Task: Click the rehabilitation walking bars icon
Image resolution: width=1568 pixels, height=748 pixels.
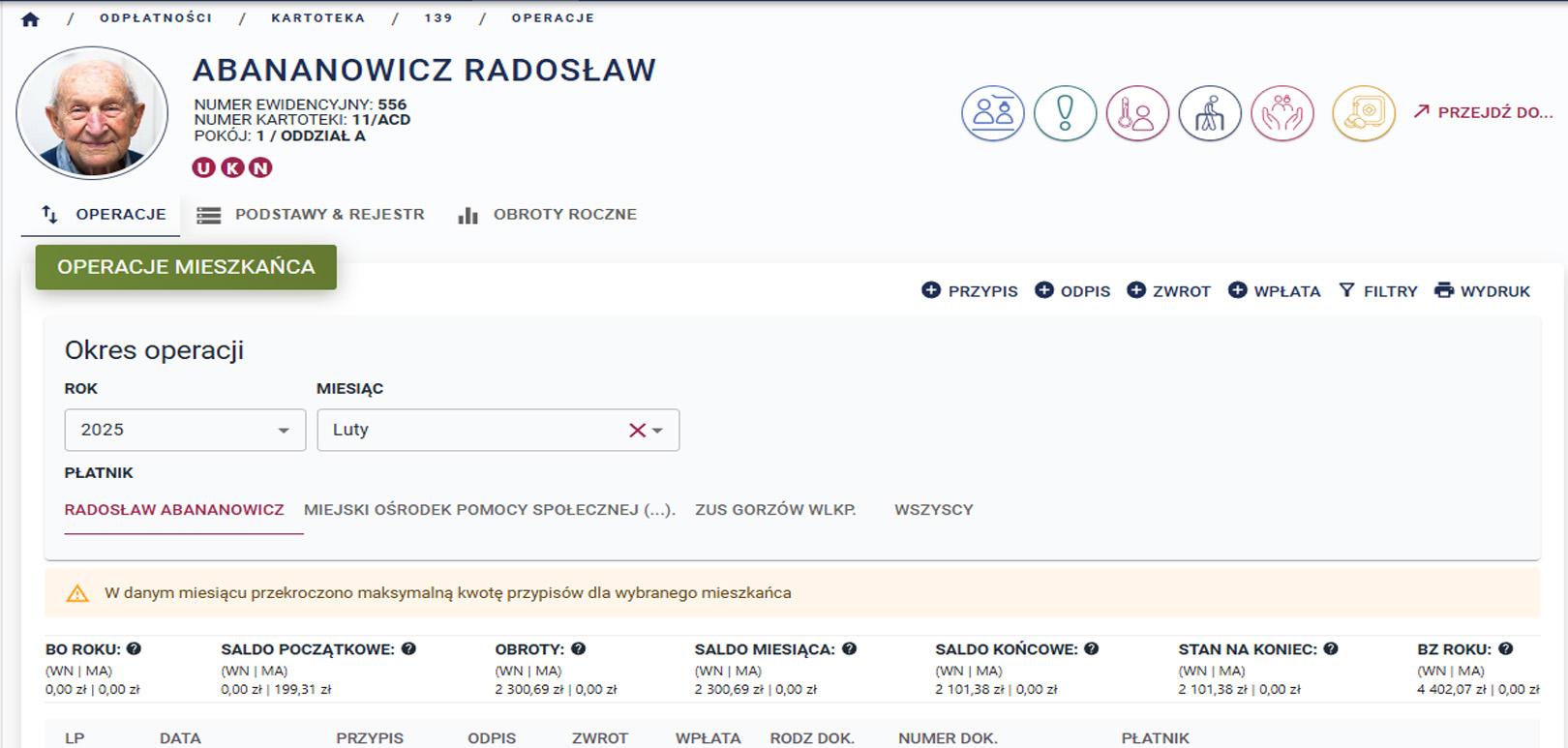Action: click(1210, 113)
